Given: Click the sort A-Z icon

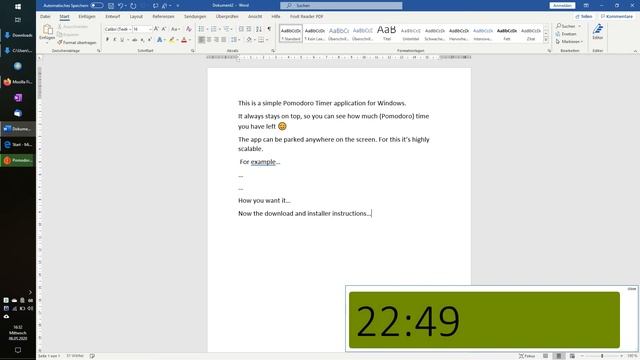Looking at the screenshot, I should point(259,29).
